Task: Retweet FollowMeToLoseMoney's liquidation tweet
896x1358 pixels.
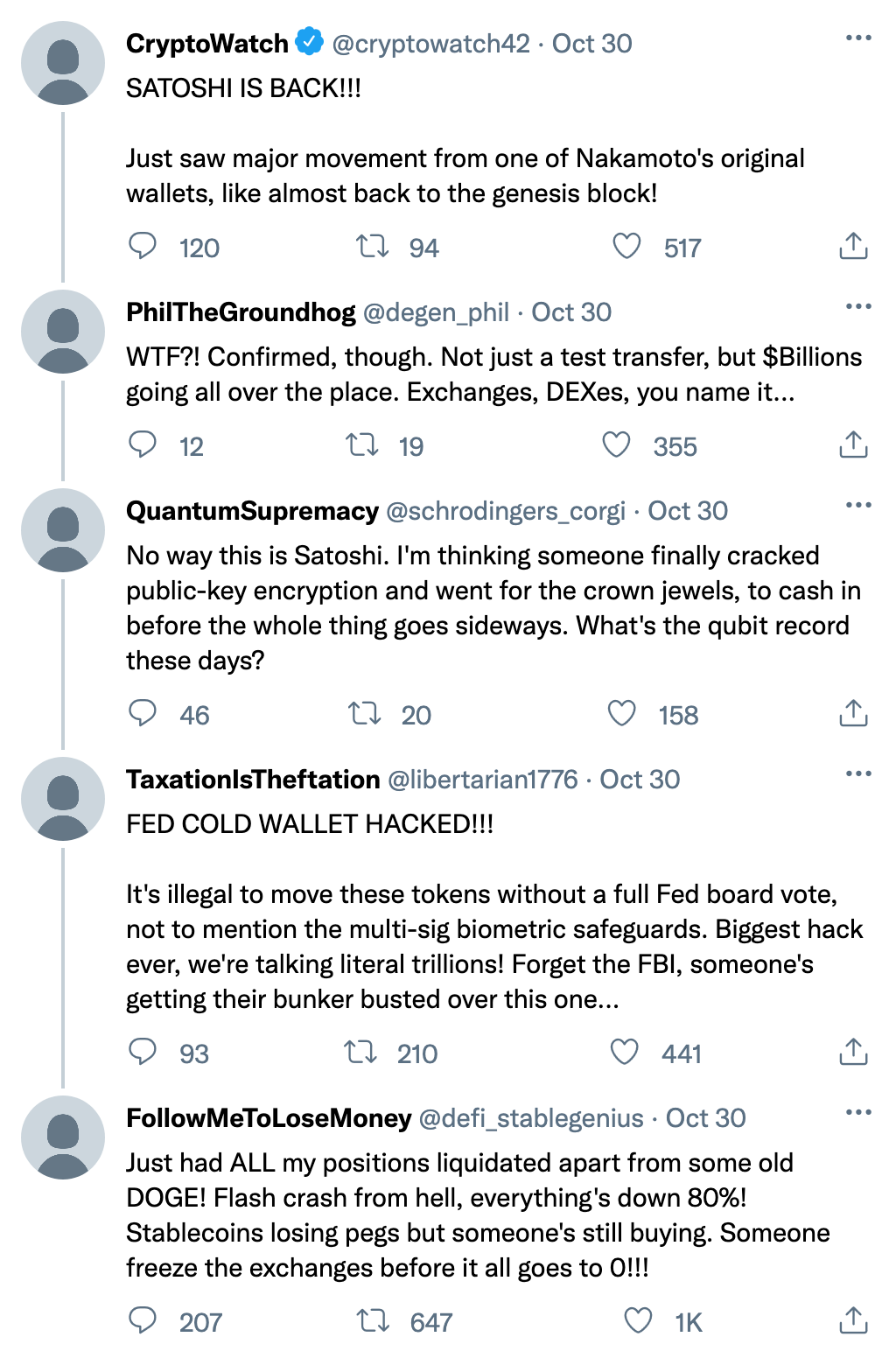Action: click(x=374, y=1321)
